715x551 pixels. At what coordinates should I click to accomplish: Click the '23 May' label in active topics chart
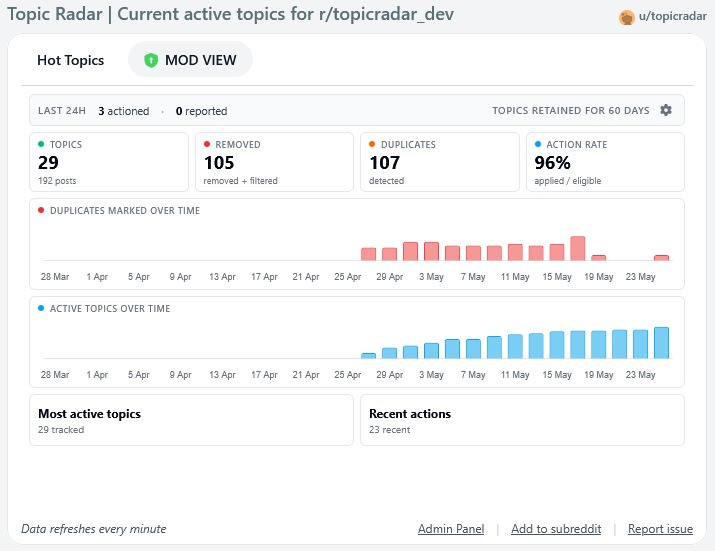pos(640,374)
